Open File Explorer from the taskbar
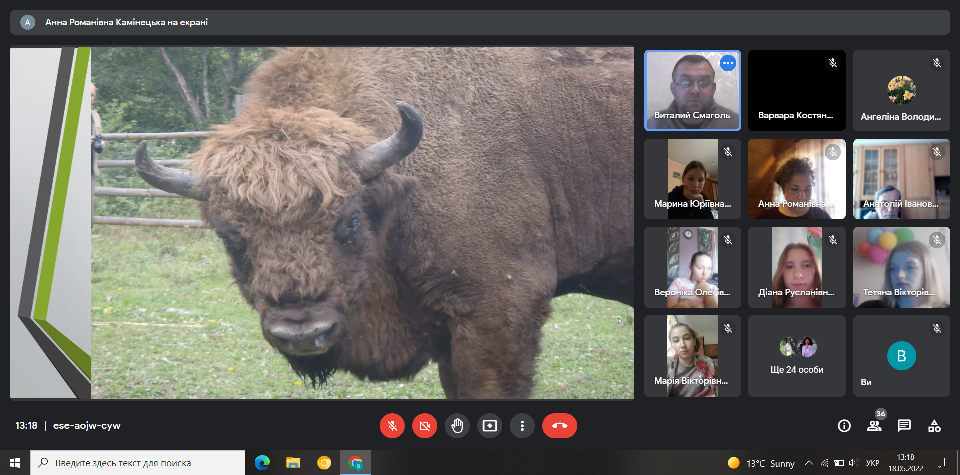The image size is (960, 475). [293, 462]
